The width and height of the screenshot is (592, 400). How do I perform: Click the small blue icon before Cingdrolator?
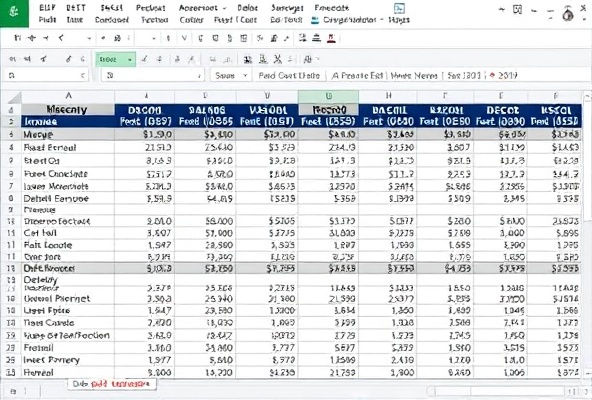pos(314,20)
